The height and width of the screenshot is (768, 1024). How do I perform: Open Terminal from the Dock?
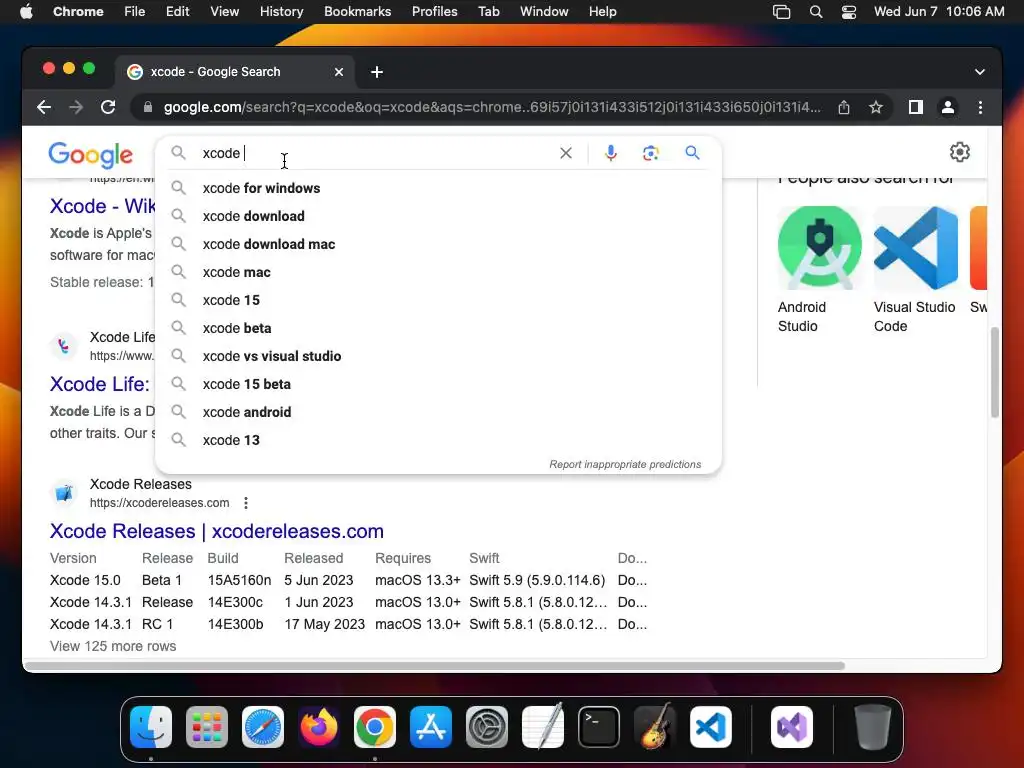(x=599, y=727)
